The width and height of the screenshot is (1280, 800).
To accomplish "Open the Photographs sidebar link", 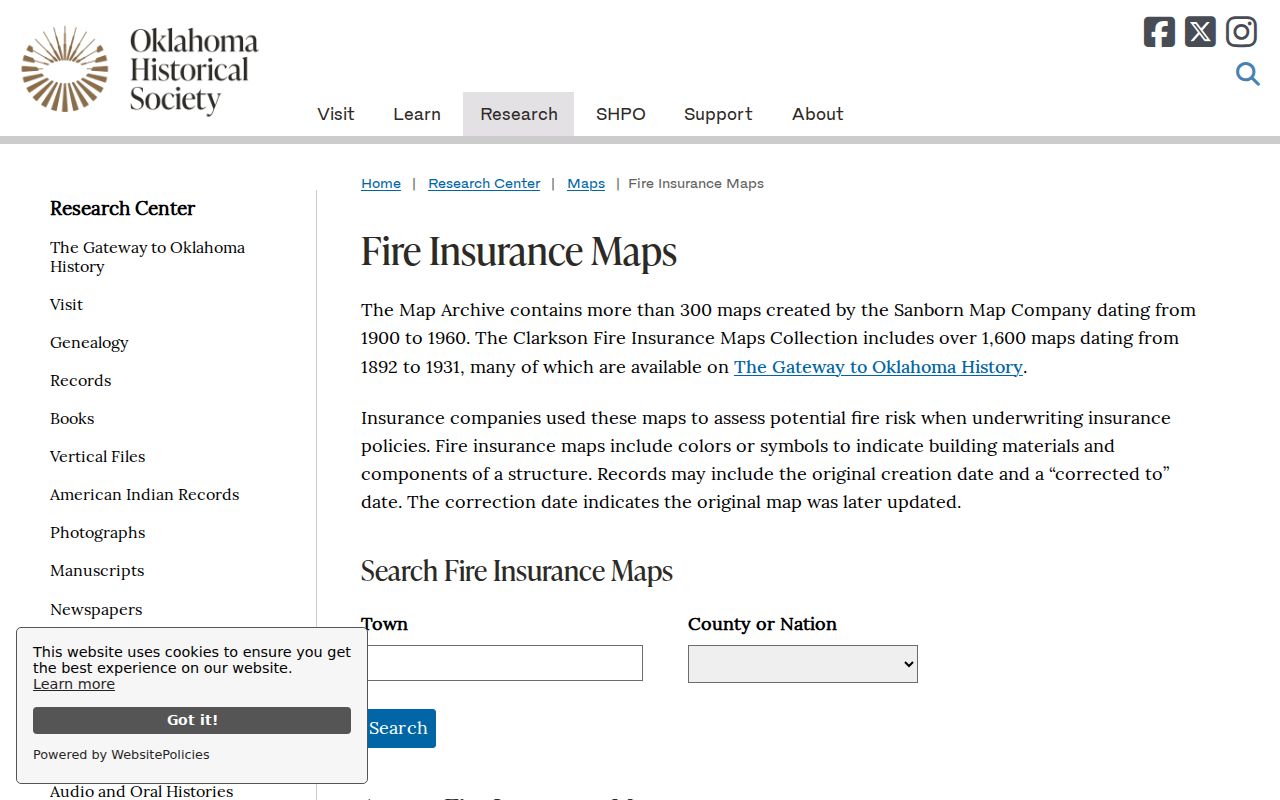I will click(x=97, y=533).
